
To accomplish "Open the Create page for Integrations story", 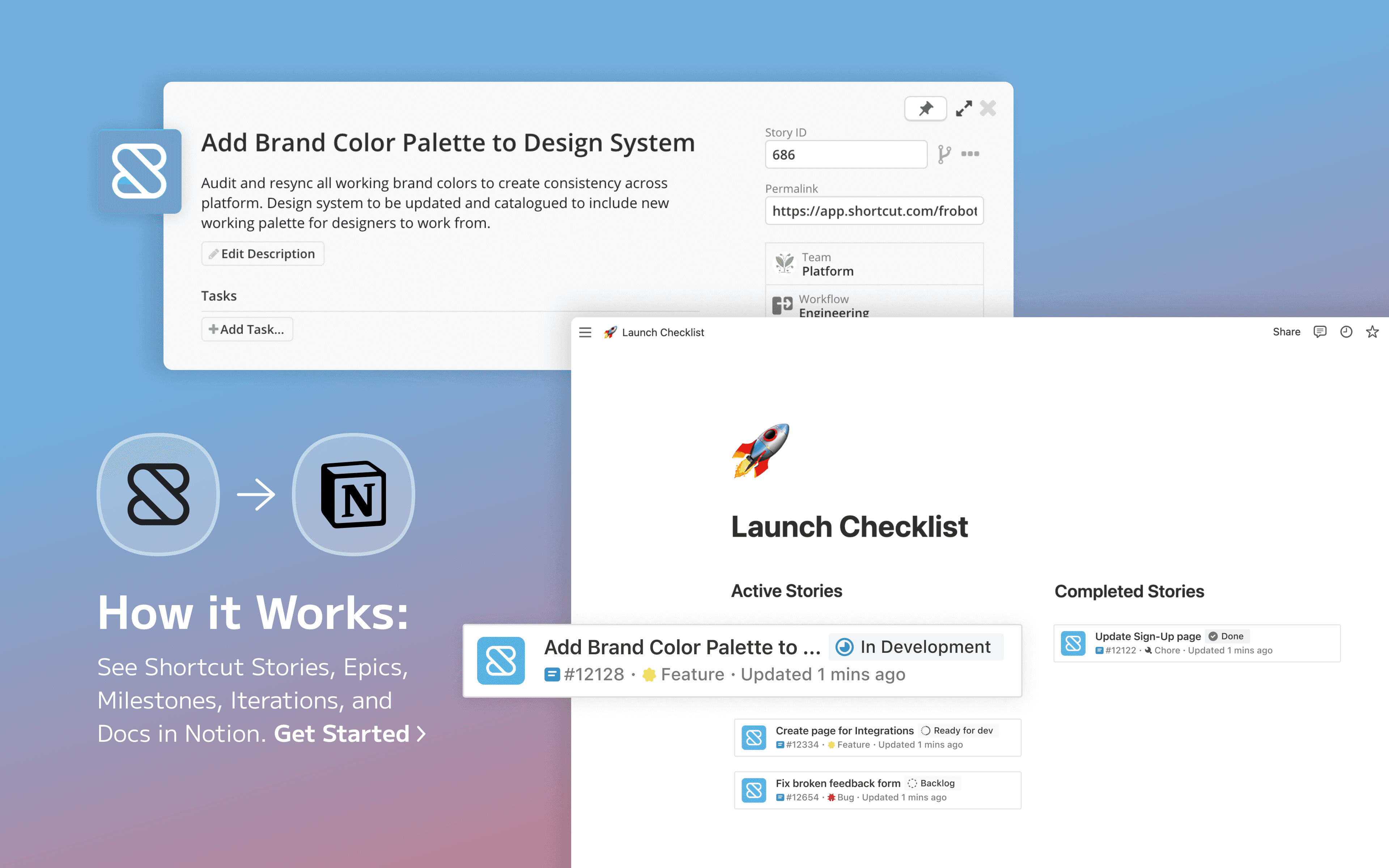I will coord(878,738).
